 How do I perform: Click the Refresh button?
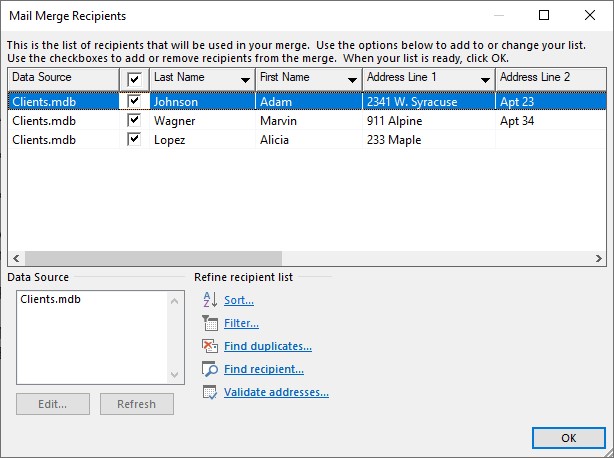(137, 404)
